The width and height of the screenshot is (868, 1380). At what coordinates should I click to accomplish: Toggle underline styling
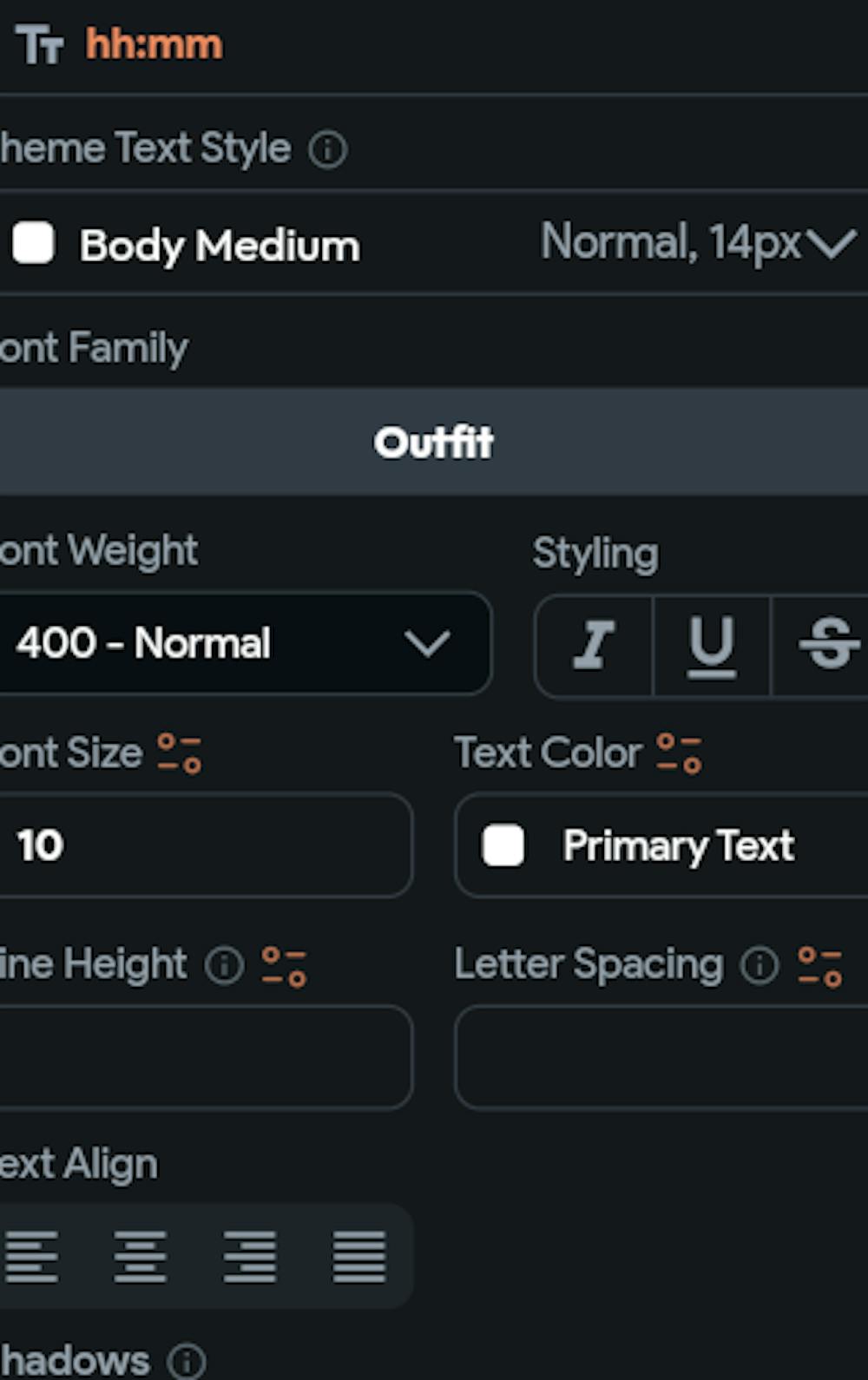712,644
